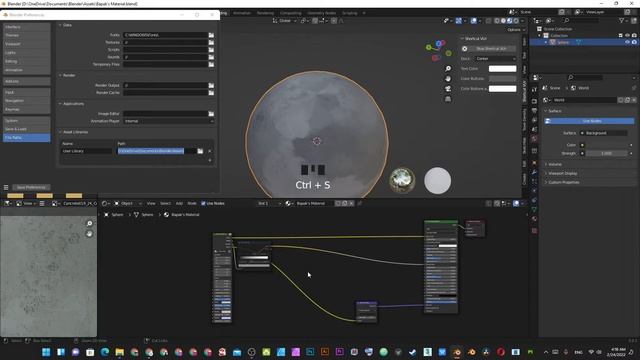The image size is (640, 360).
Task: Toggle viewport overlays icon
Action: click(473, 20)
